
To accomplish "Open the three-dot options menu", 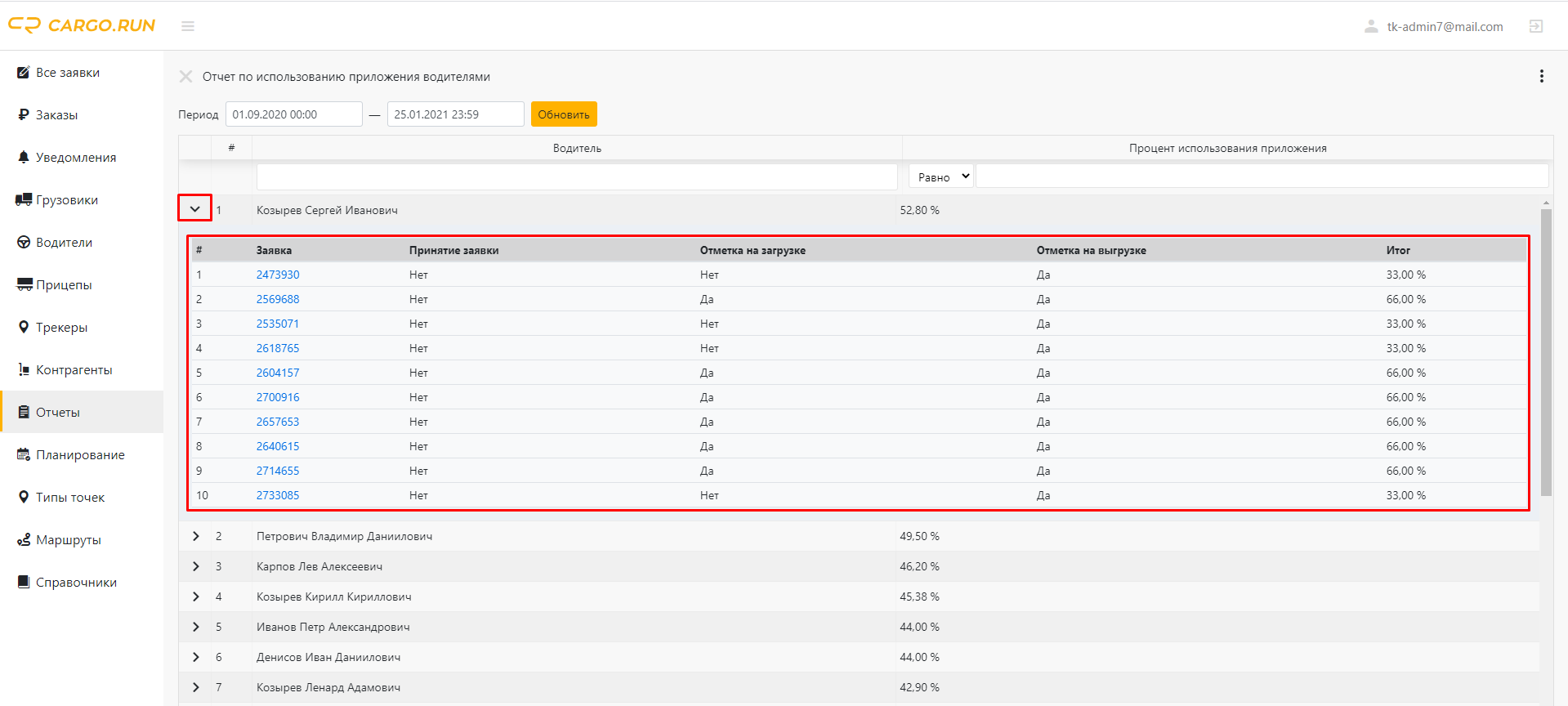I will click(x=1542, y=76).
